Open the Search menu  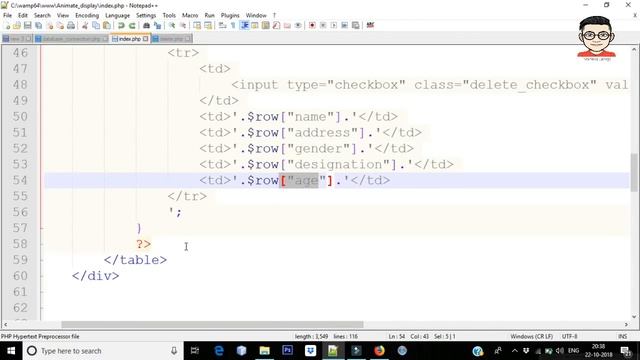pyautogui.click(x=42, y=15)
